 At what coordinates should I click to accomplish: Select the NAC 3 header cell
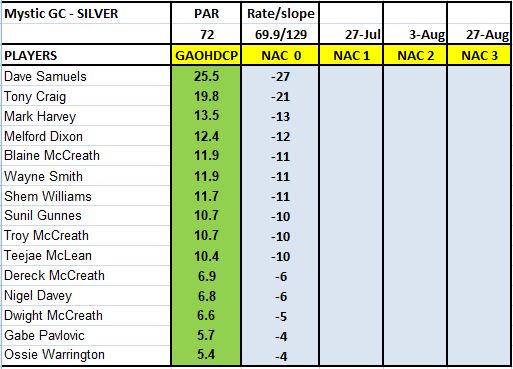pyautogui.click(x=479, y=55)
